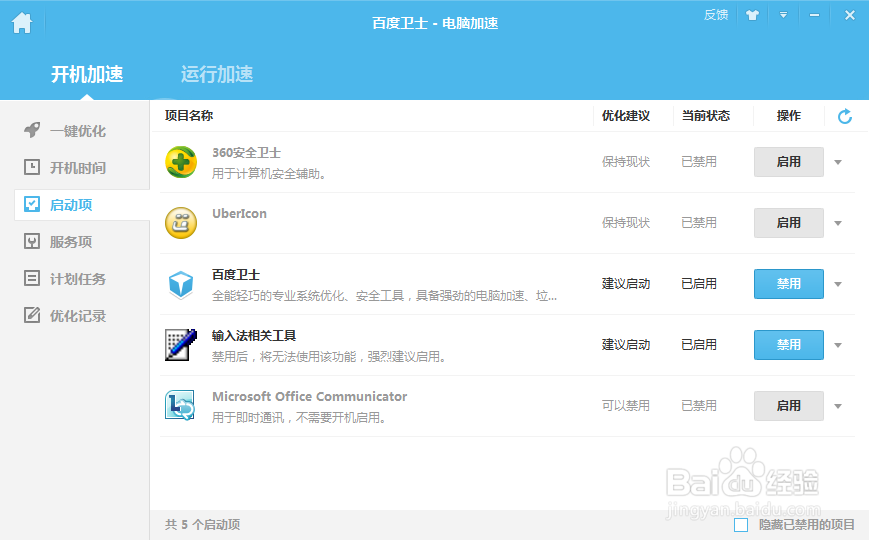The image size is (869, 540).
Task: Select 启动项 in the sidebar
Action: pyautogui.click(x=81, y=205)
